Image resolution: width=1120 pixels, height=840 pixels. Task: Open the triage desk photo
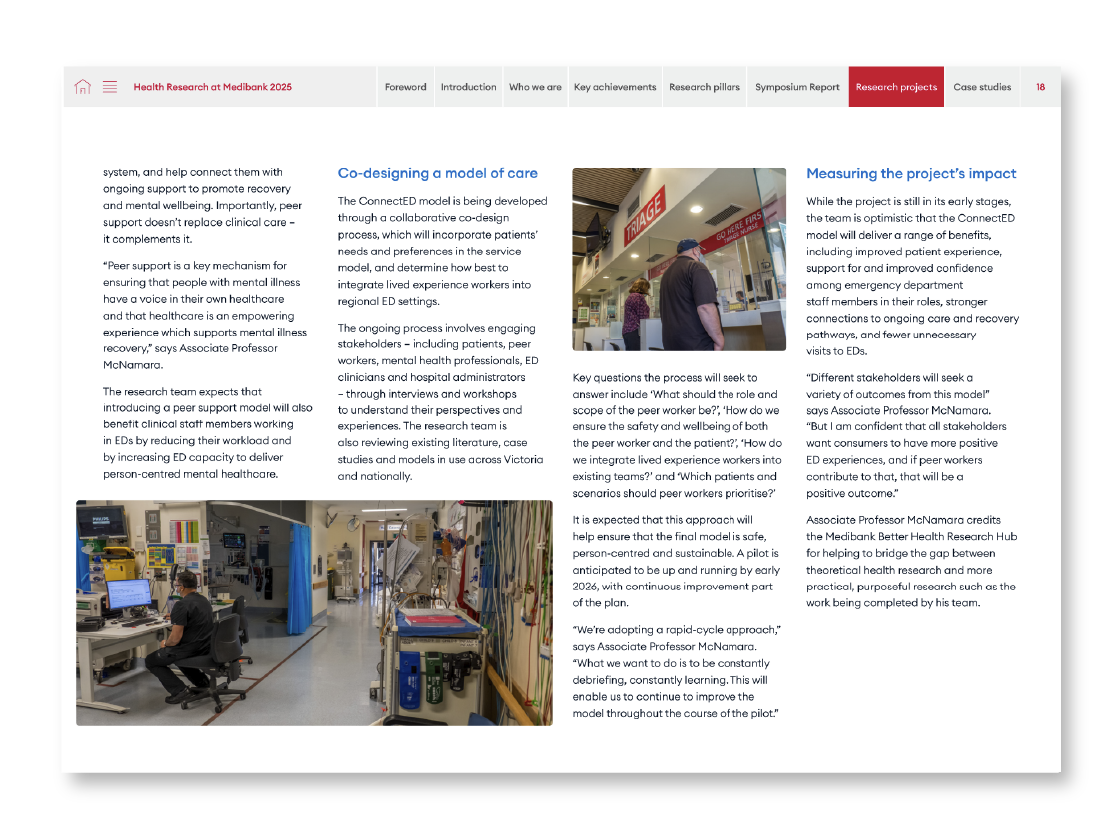(679, 259)
